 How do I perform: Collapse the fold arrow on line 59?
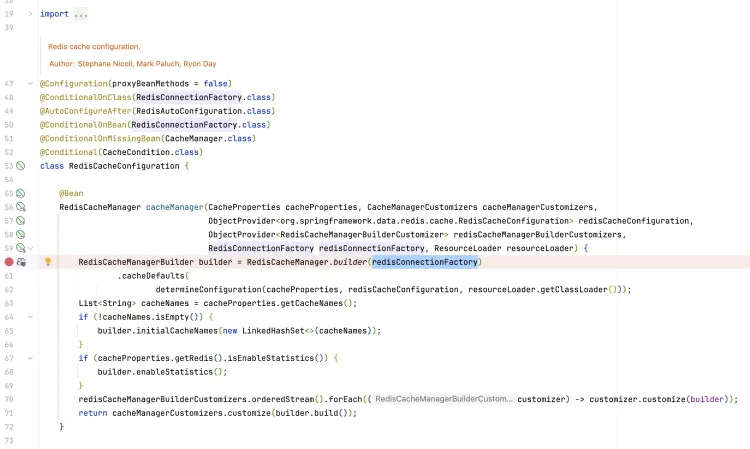click(x=30, y=248)
